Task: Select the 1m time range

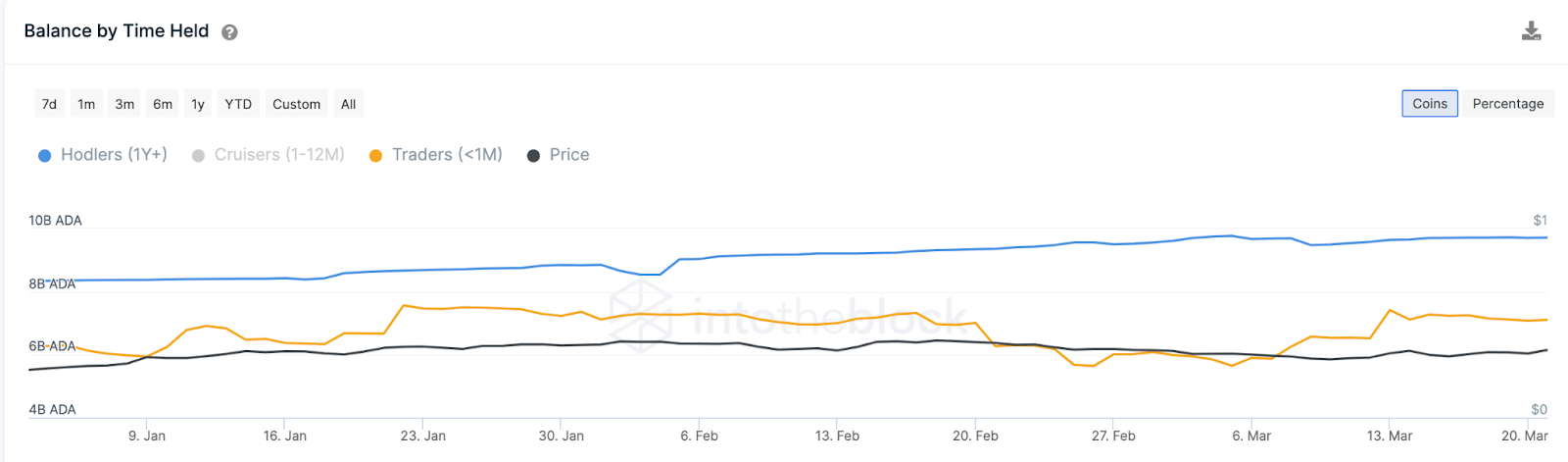Action: pyautogui.click(x=86, y=104)
